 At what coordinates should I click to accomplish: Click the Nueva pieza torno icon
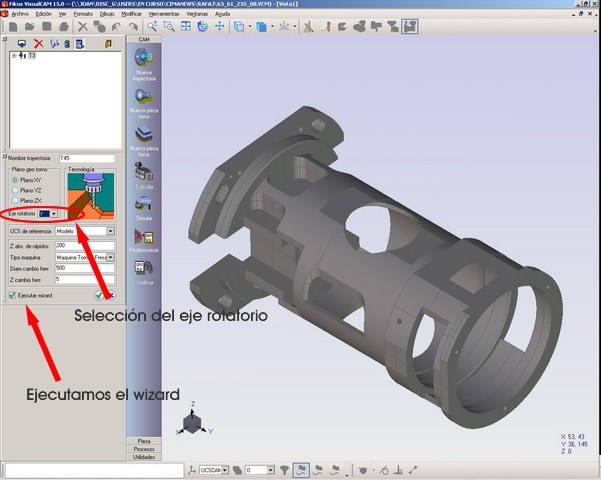[x=143, y=97]
